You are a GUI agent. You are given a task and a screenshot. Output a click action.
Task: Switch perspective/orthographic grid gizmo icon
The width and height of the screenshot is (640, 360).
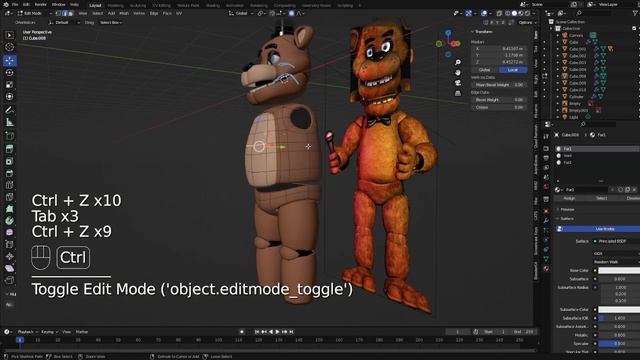(x=458, y=93)
